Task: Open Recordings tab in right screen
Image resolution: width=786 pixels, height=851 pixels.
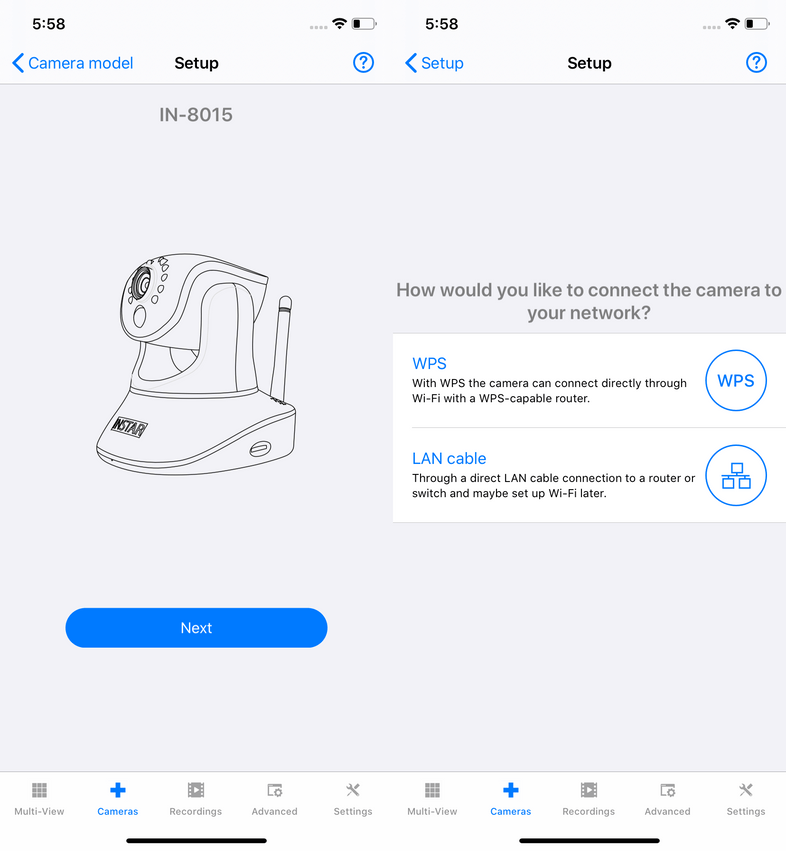Action: (588, 799)
